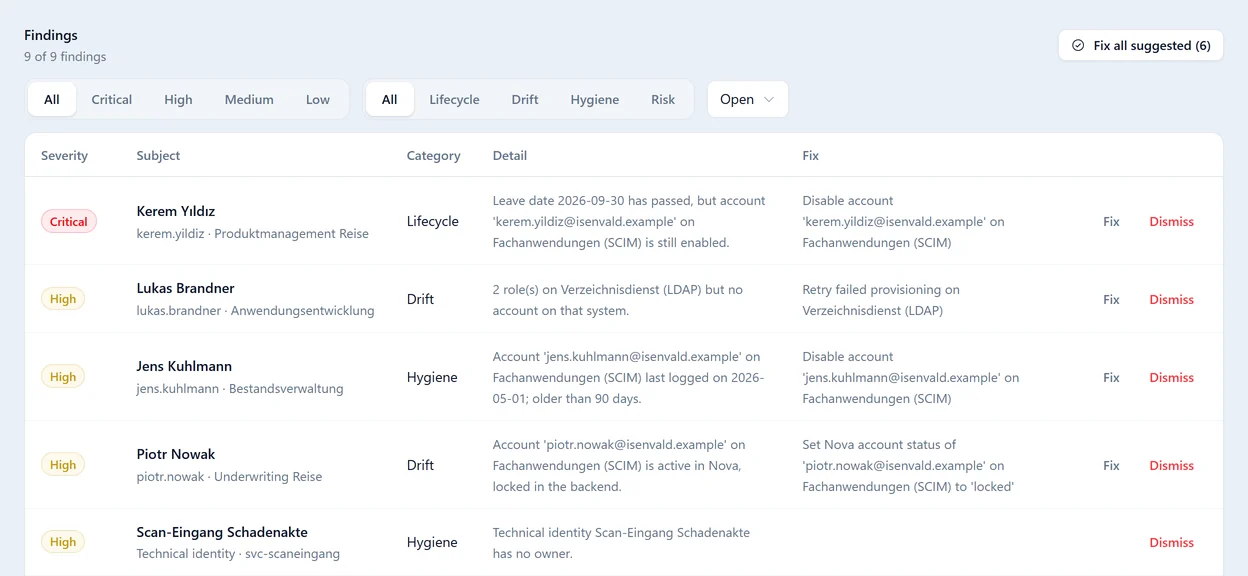Click detail 'Scan-Eingang Schadenakte has no owner'
The height and width of the screenshot is (576, 1248).
pyautogui.click(x=621, y=543)
